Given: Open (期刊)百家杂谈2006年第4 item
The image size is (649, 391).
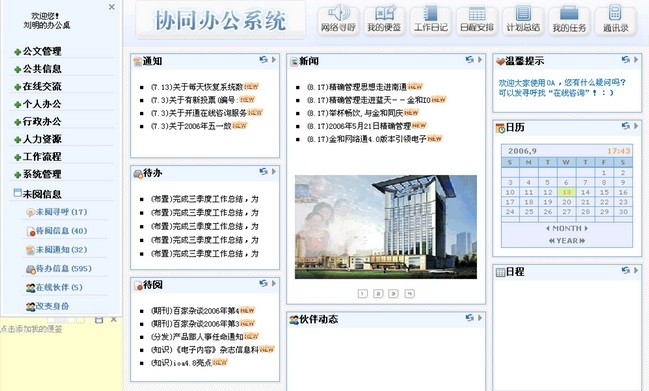Looking at the screenshot, I should point(195,311).
